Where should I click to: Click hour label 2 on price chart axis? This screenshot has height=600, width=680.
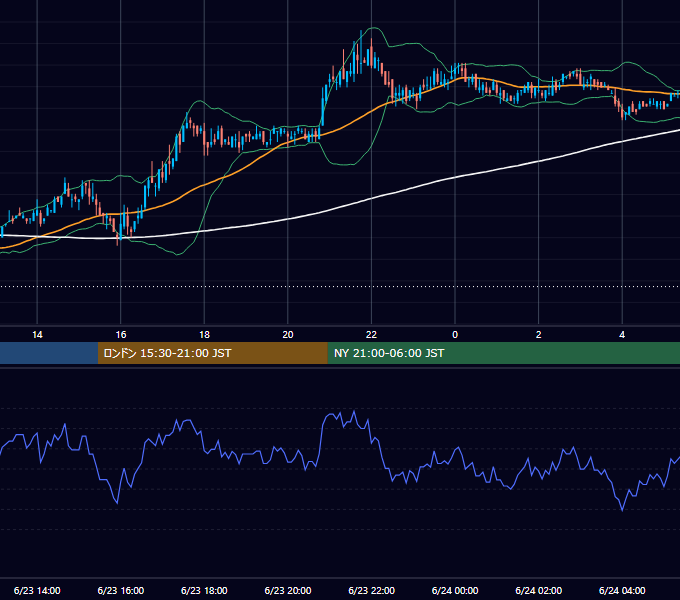[x=539, y=335]
